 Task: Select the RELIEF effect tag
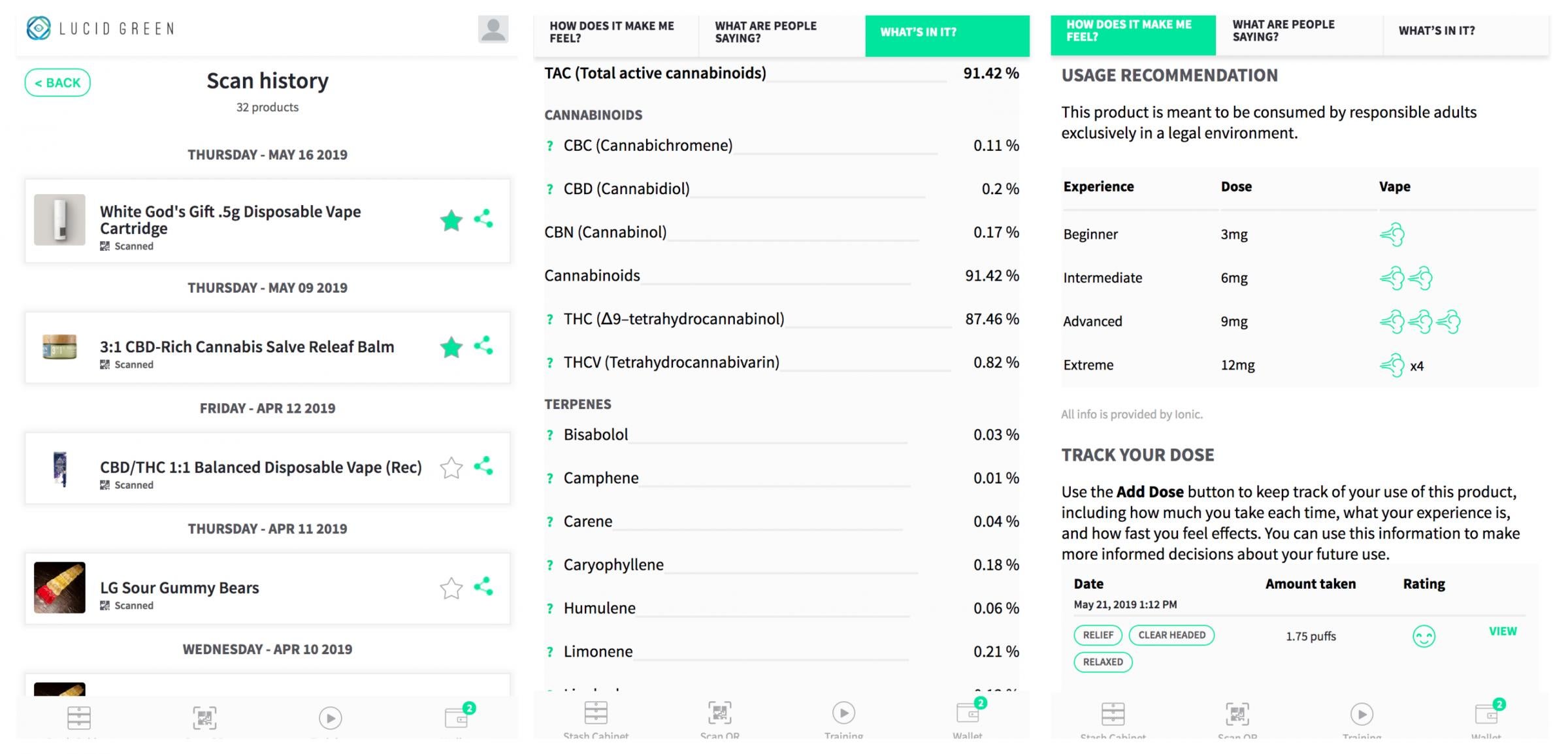pyautogui.click(x=1098, y=635)
